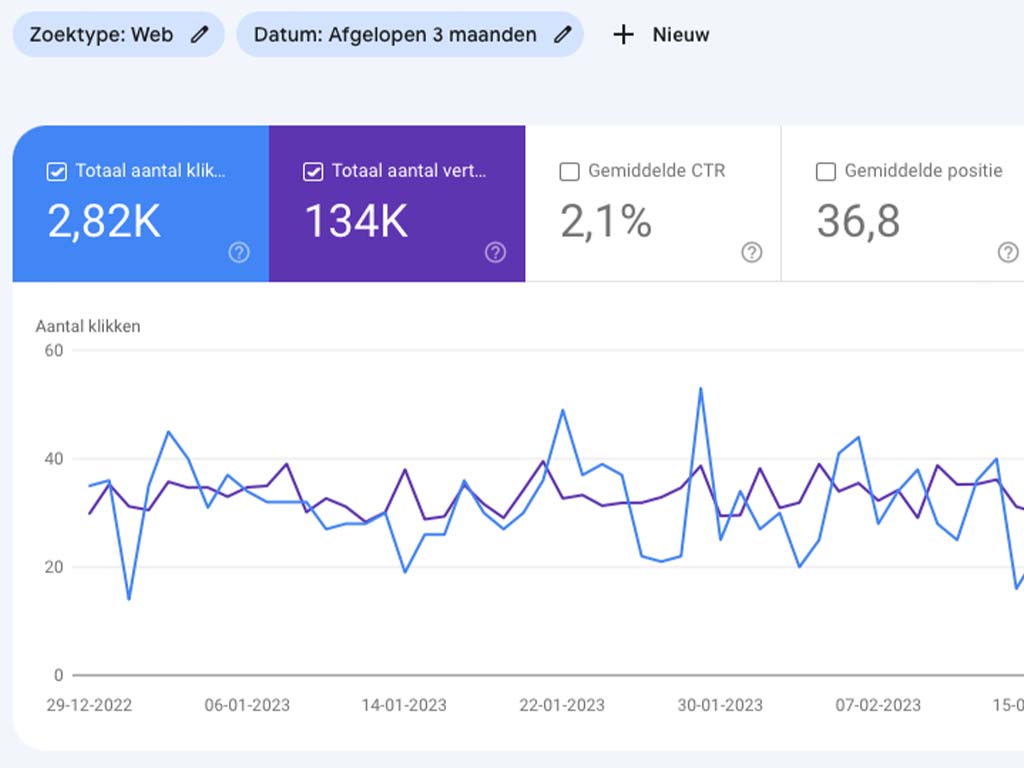Select the 36,8 average position value
The width and height of the screenshot is (1024, 768).
coord(858,221)
